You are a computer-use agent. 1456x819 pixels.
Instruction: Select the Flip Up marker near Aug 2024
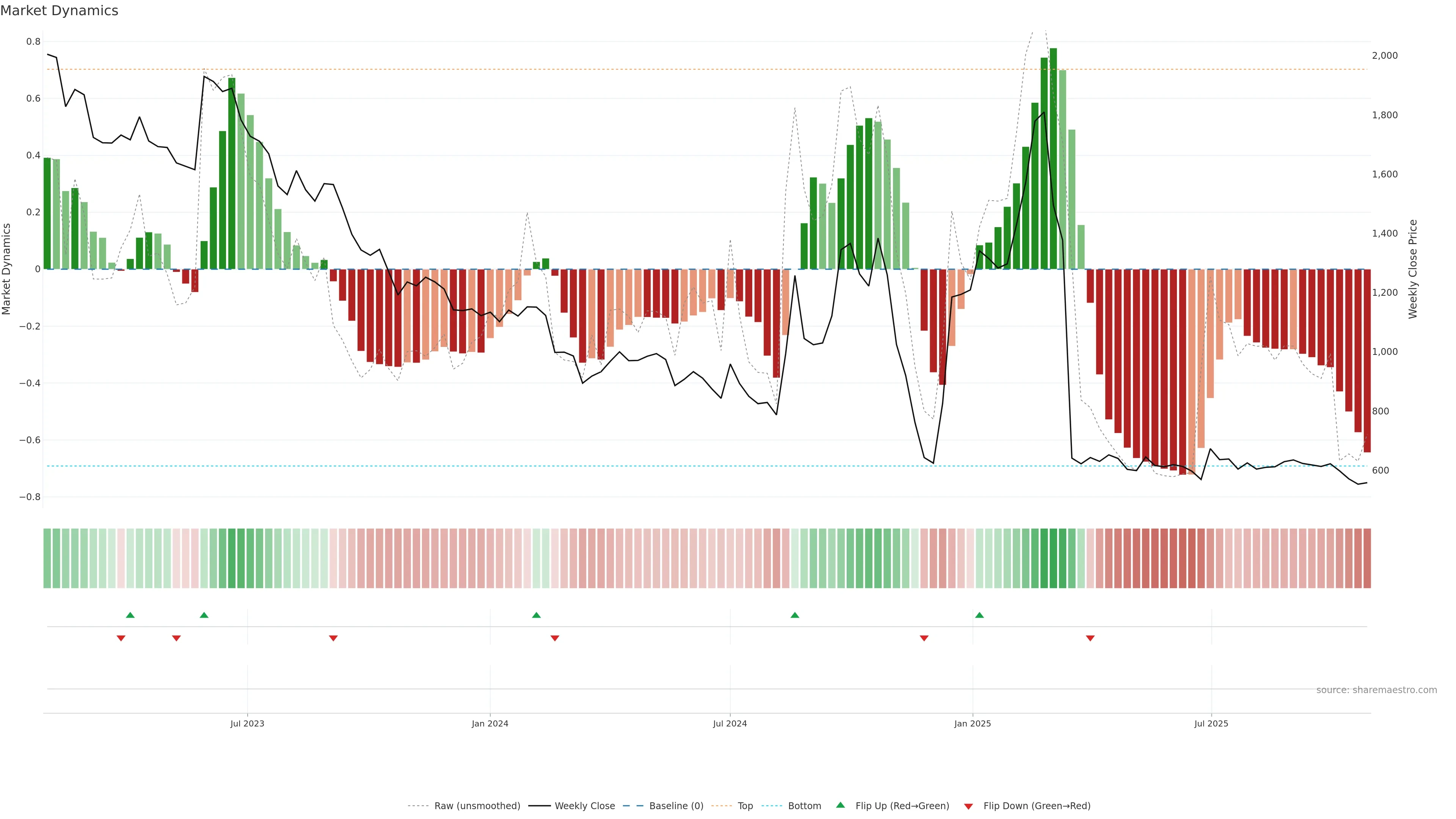pyautogui.click(x=795, y=615)
